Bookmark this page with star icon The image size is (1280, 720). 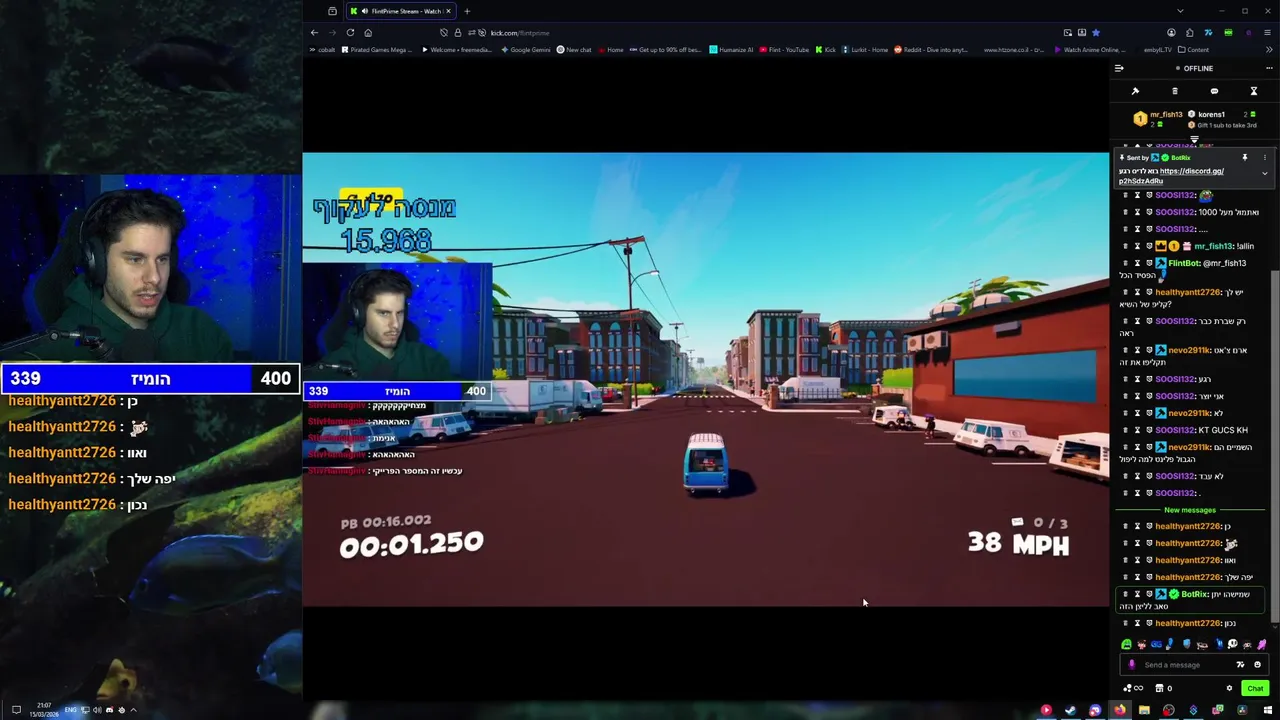coord(1095,33)
